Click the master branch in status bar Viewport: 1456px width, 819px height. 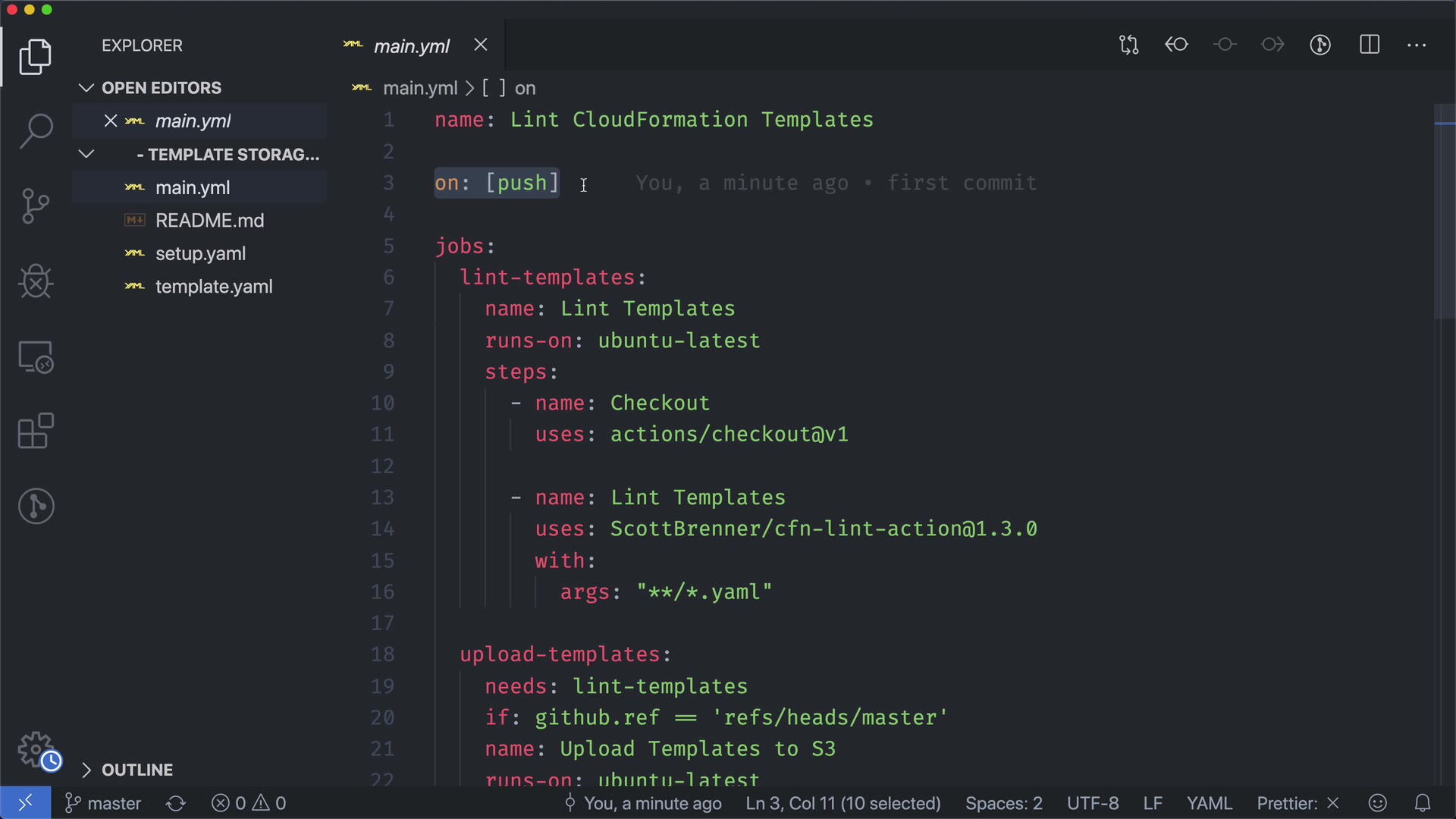(104, 803)
